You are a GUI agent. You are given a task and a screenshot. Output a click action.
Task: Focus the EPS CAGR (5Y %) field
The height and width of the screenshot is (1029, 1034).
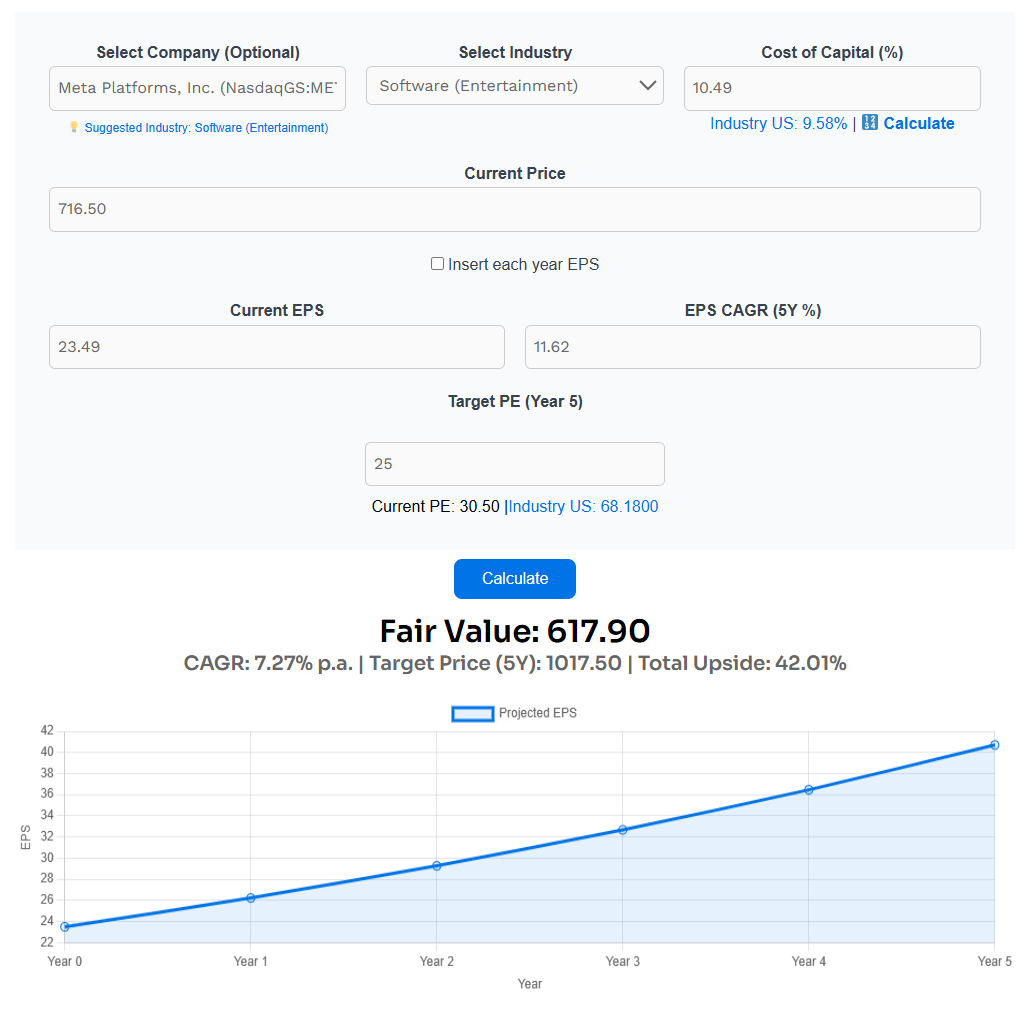(753, 347)
